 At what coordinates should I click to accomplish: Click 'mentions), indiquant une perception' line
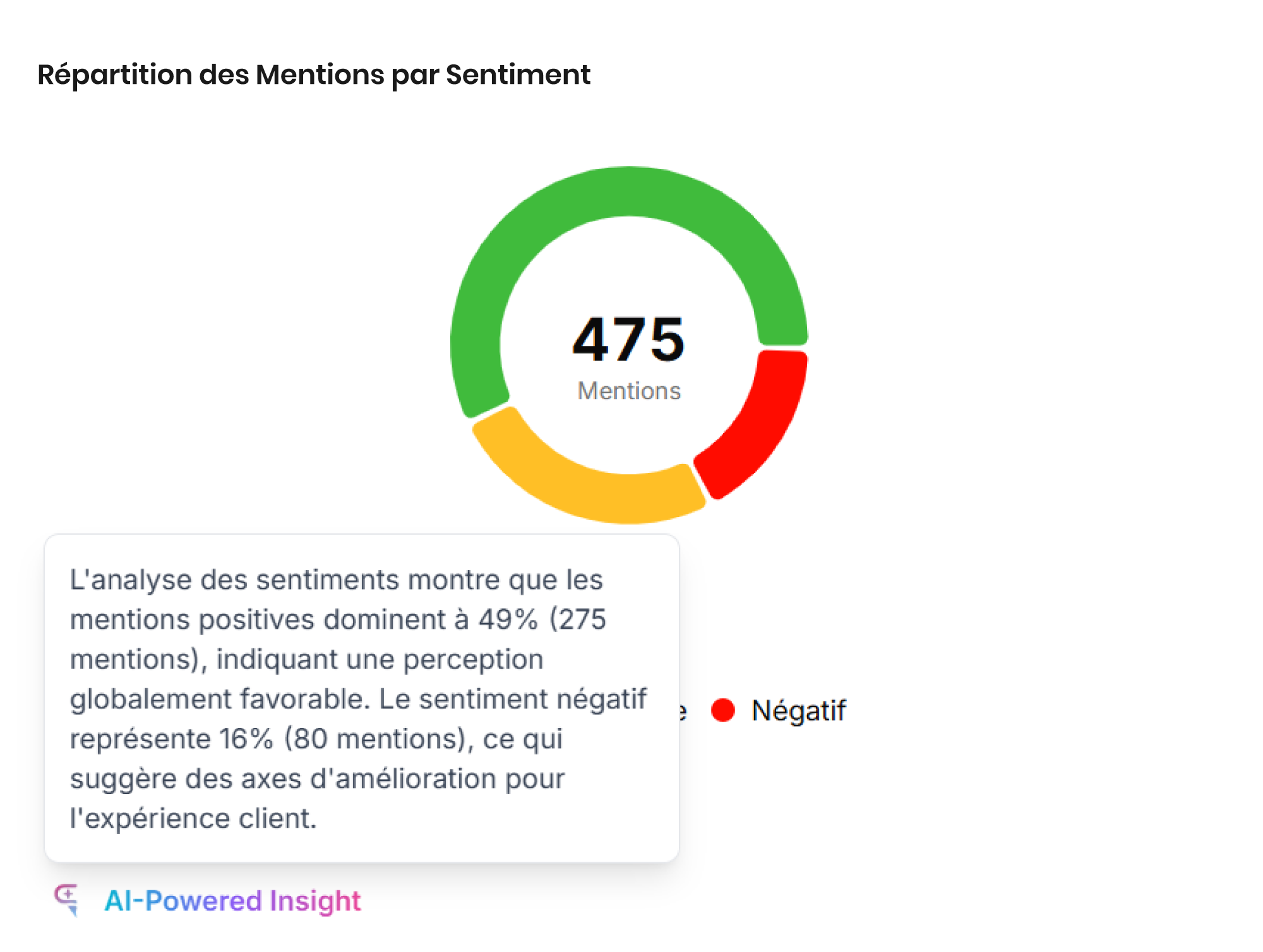pyautogui.click(x=306, y=659)
